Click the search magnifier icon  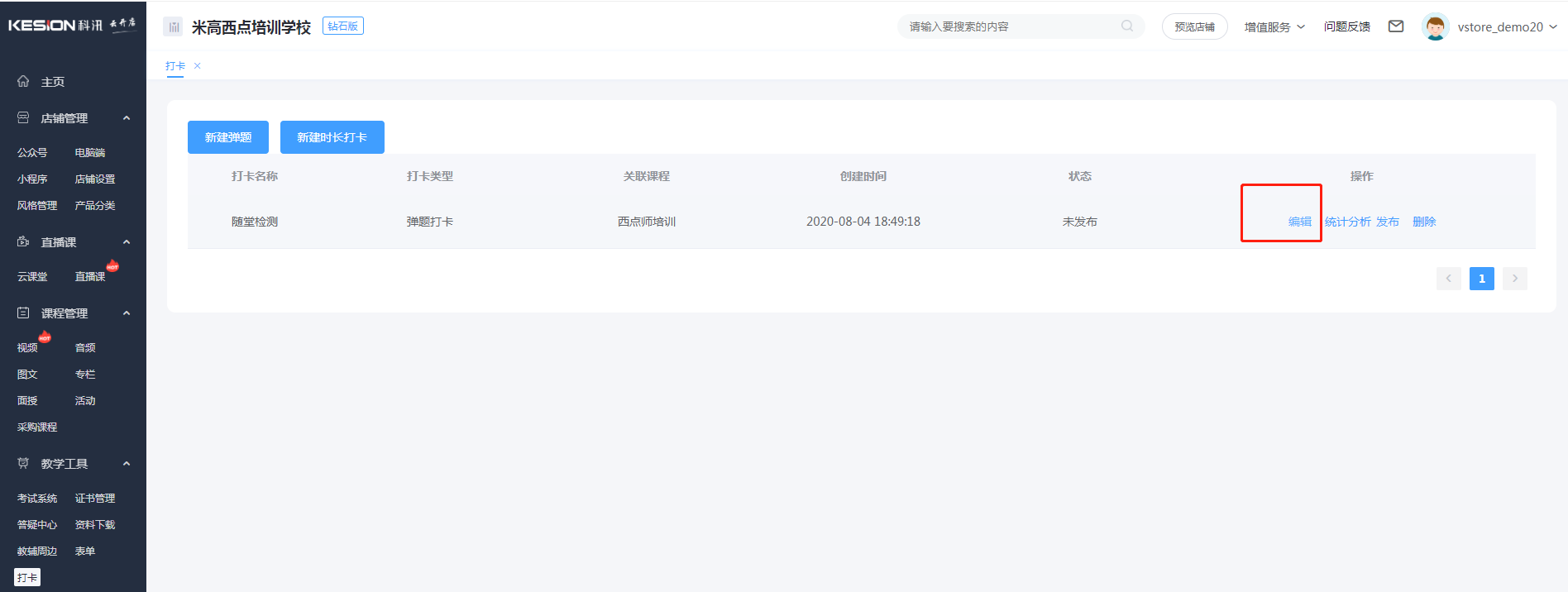(1127, 26)
